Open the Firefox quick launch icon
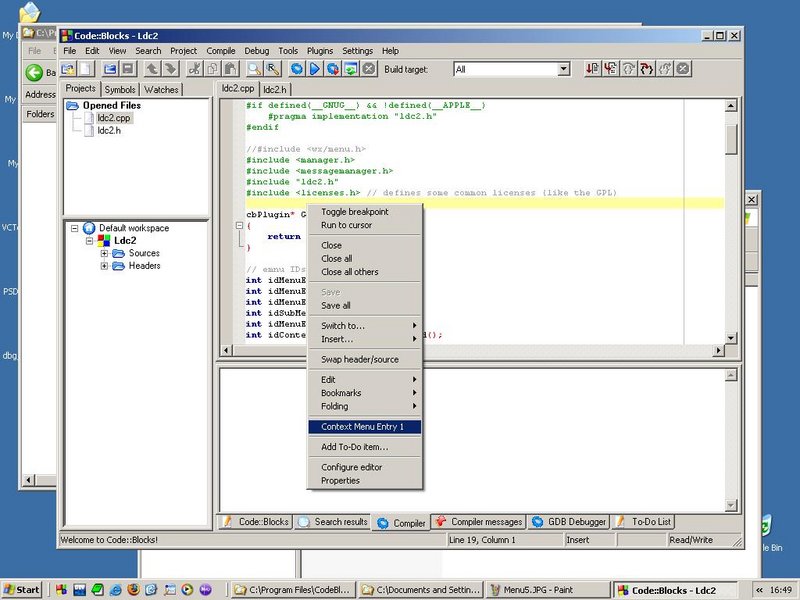800x600 pixels. pyautogui.click(x=133, y=590)
